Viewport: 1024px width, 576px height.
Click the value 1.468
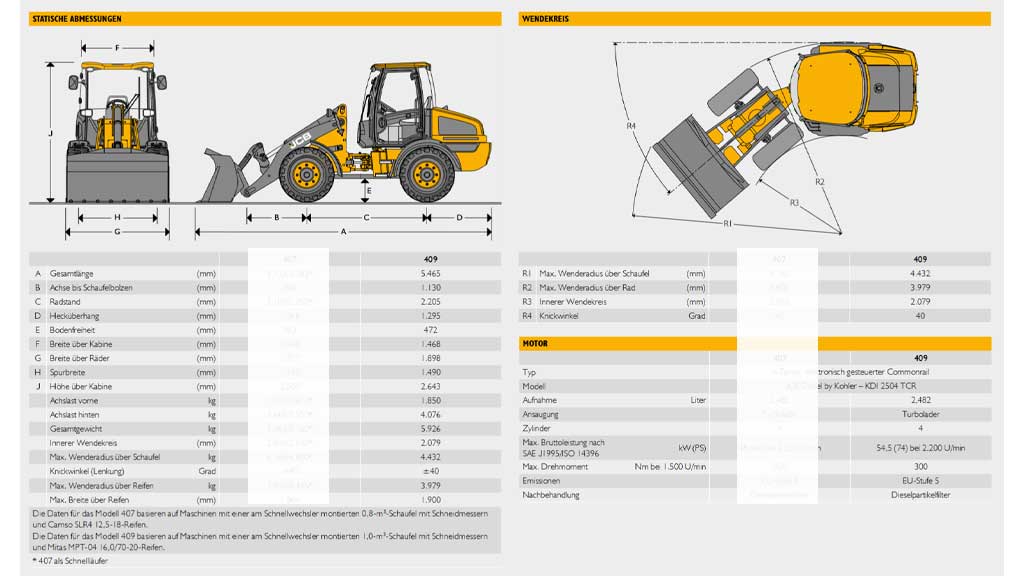point(430,344)
